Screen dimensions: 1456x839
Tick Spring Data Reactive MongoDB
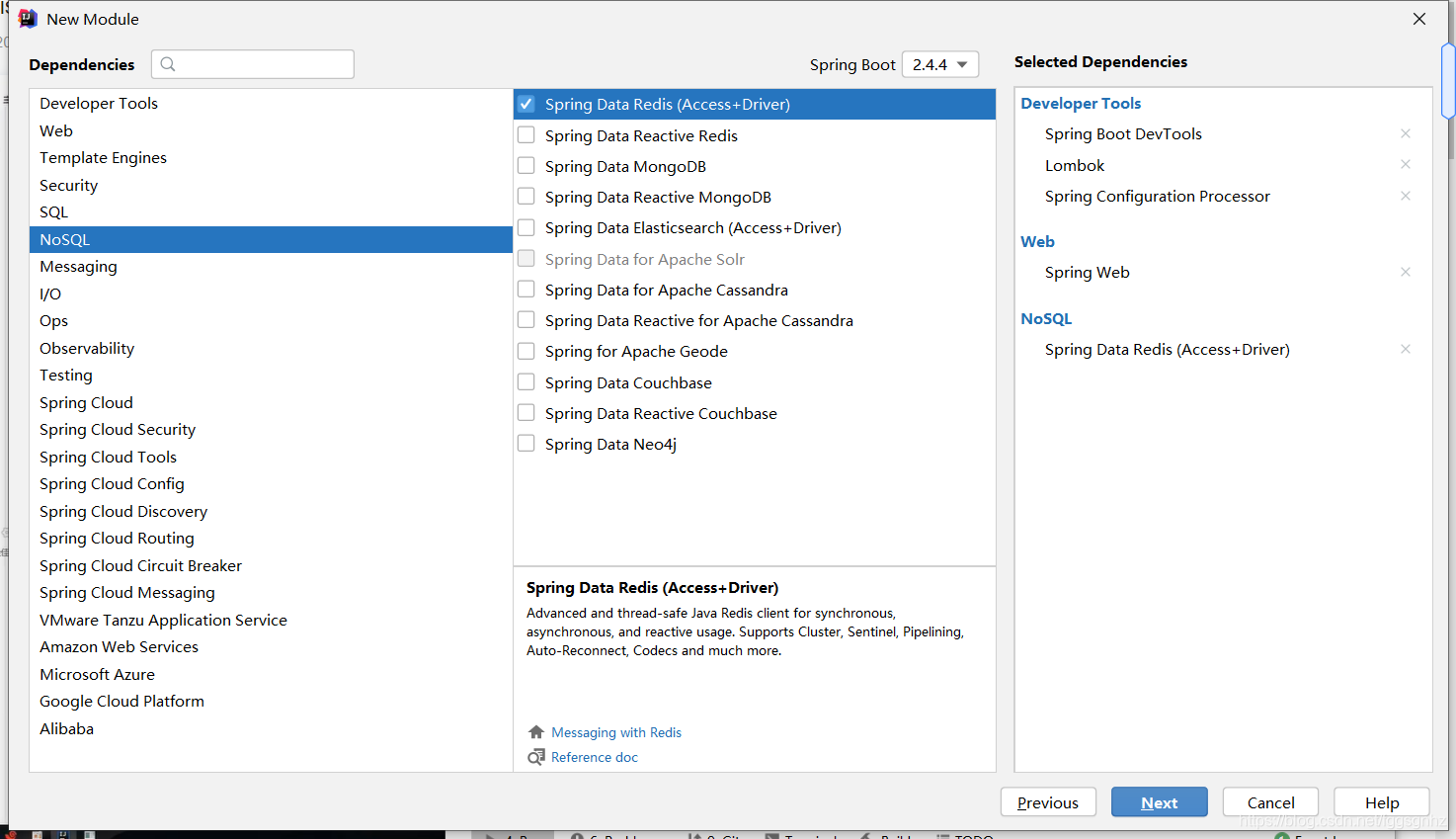pos(526,196)
